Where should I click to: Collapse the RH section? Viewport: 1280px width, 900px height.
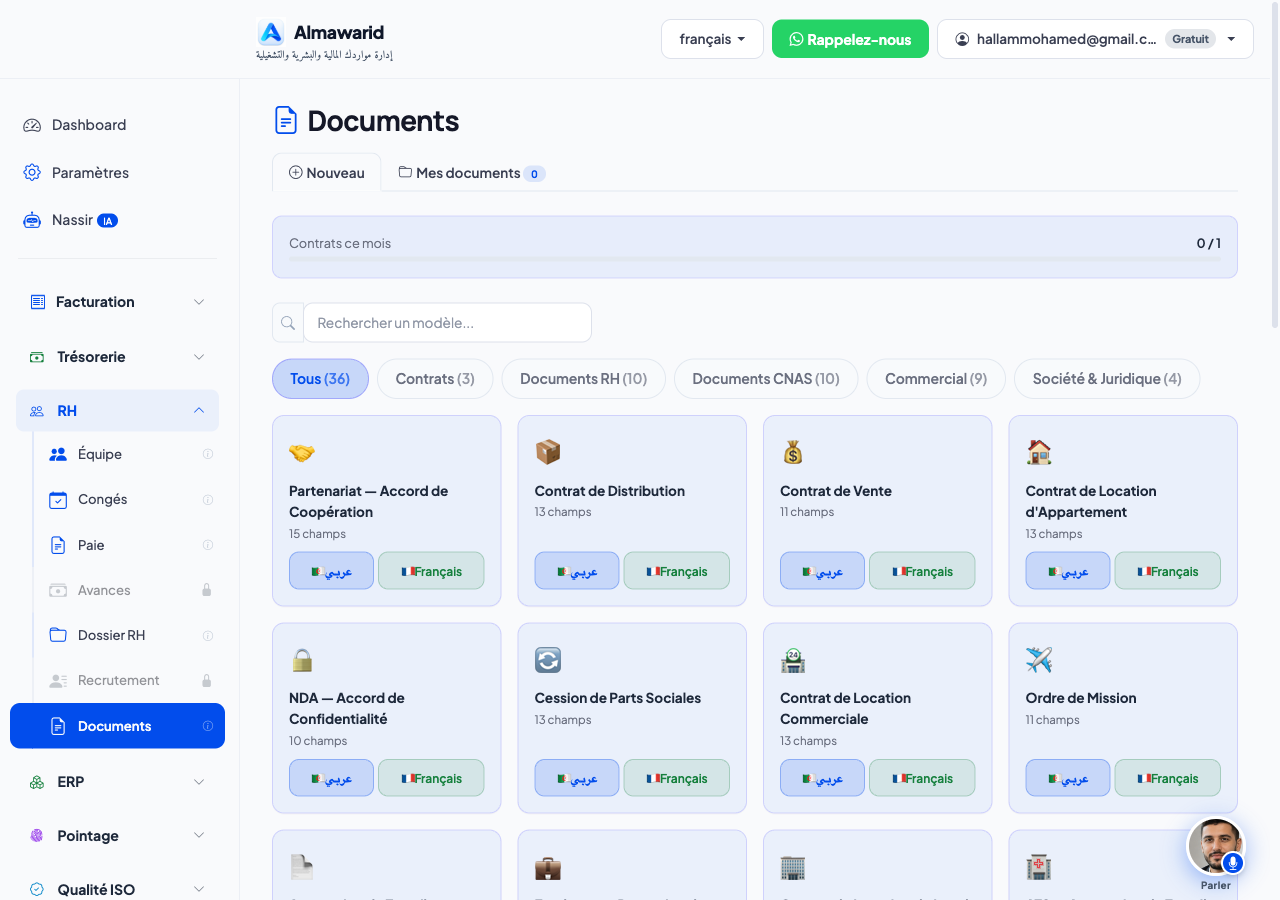[117, 411]
